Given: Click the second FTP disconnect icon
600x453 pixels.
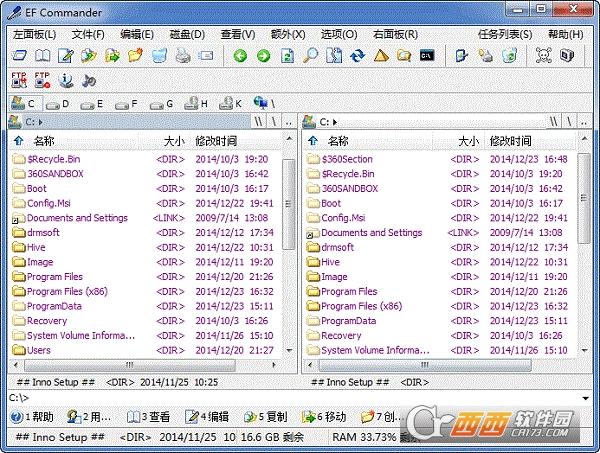Looking at the screenshot, I should (42, 80).
